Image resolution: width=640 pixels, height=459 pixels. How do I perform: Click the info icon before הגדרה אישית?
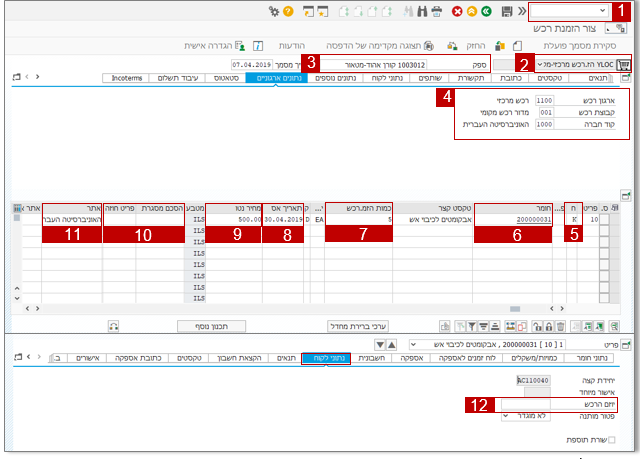pyautogui.click(x=258, y=46)
